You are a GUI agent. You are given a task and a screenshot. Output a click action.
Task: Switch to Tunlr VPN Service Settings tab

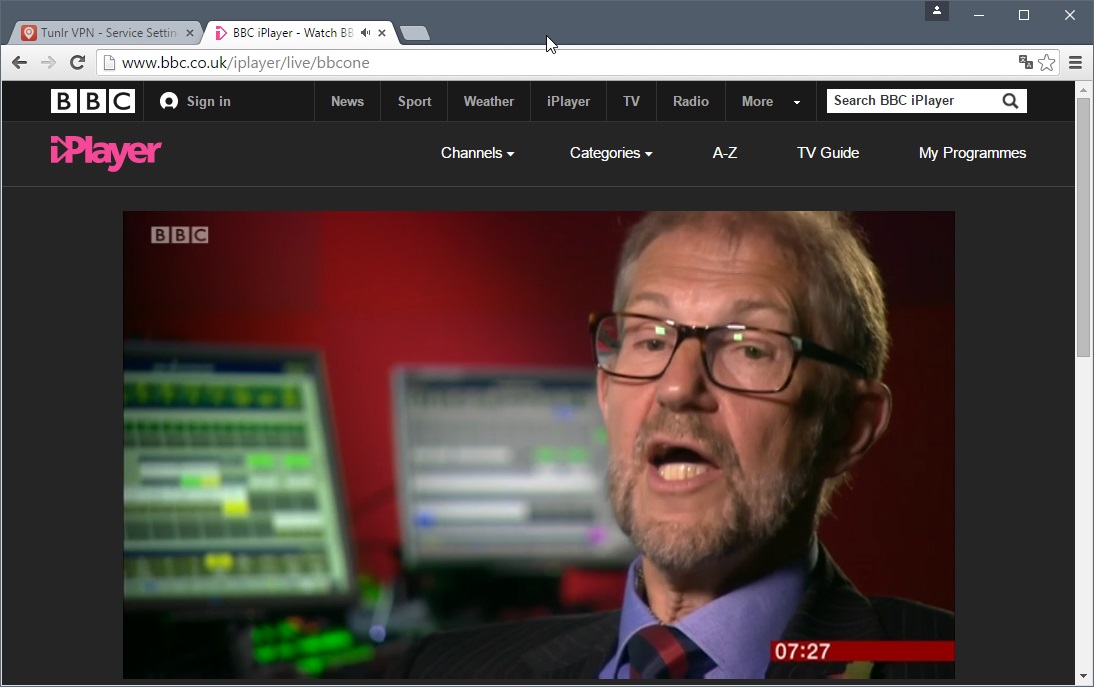click(x=107, y=33)
